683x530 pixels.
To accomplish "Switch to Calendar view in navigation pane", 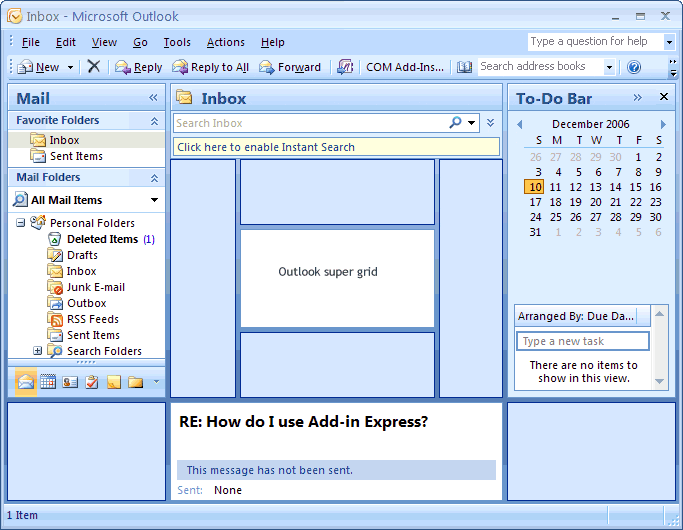I will (x=48, y=382).
